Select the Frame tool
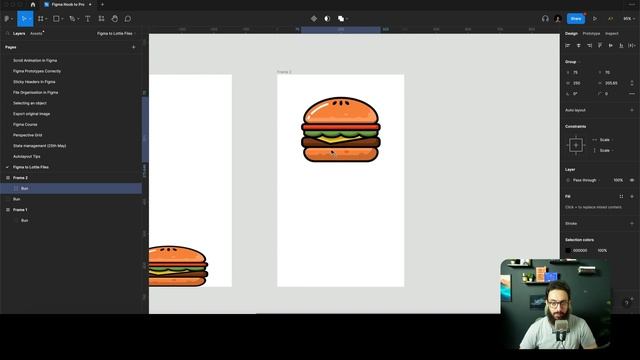This screenshot has height=360, width=640. [40, 19]
